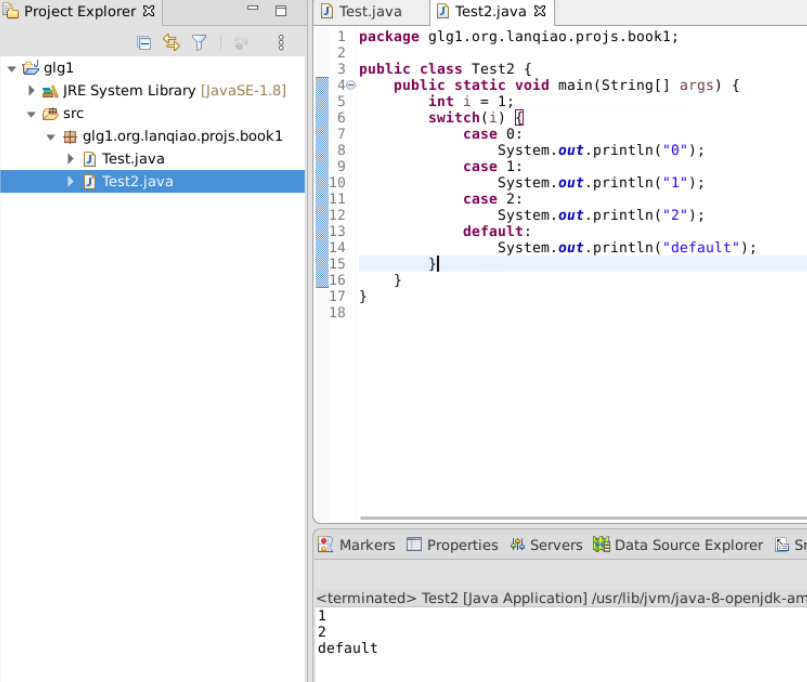This screenshot has height=682, width=807.
Task: Fold the main method at line 4
Action: tap(350, 85)
